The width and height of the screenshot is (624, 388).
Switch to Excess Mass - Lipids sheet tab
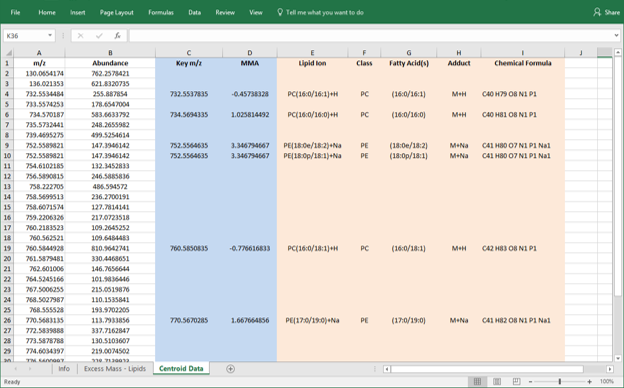click(115, 369)
